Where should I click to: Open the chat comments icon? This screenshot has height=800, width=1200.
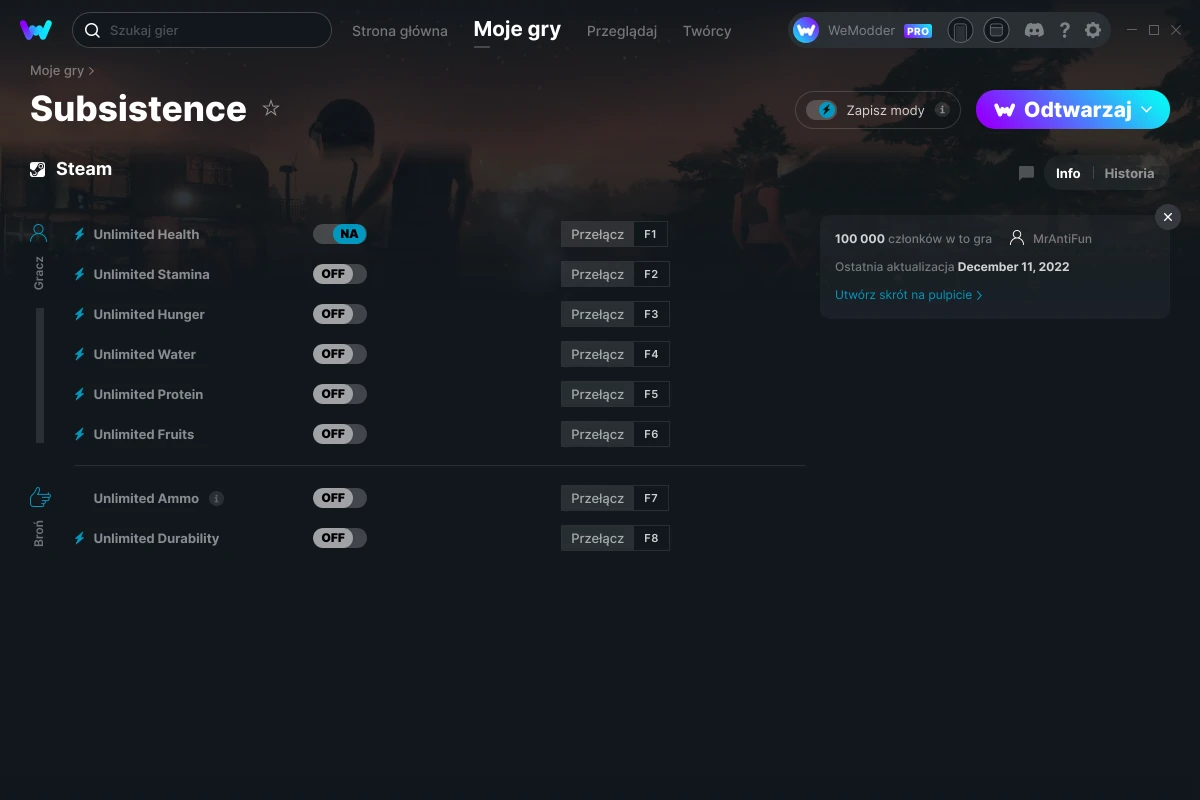[1026, 173]
